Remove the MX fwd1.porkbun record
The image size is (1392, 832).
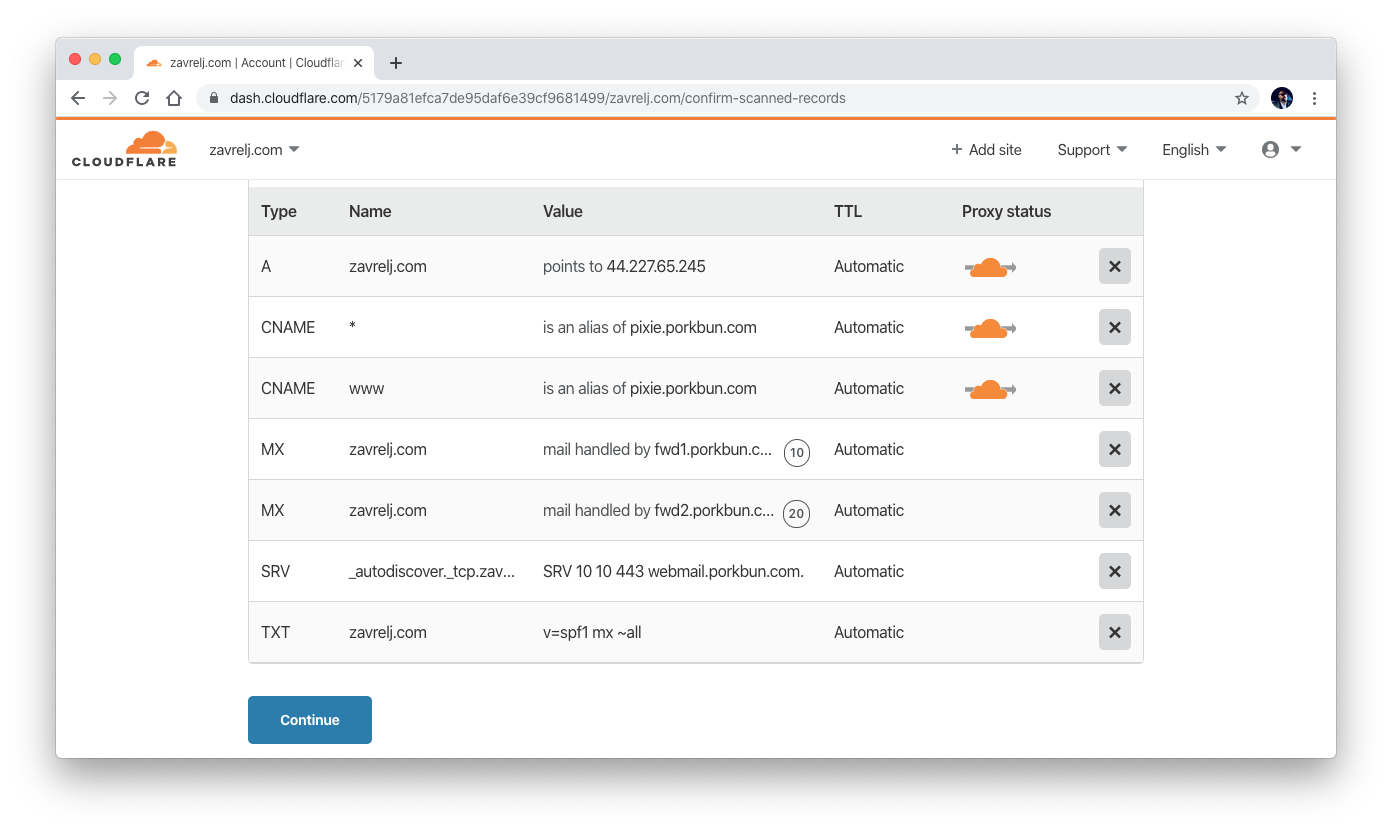pos(1114,449)
